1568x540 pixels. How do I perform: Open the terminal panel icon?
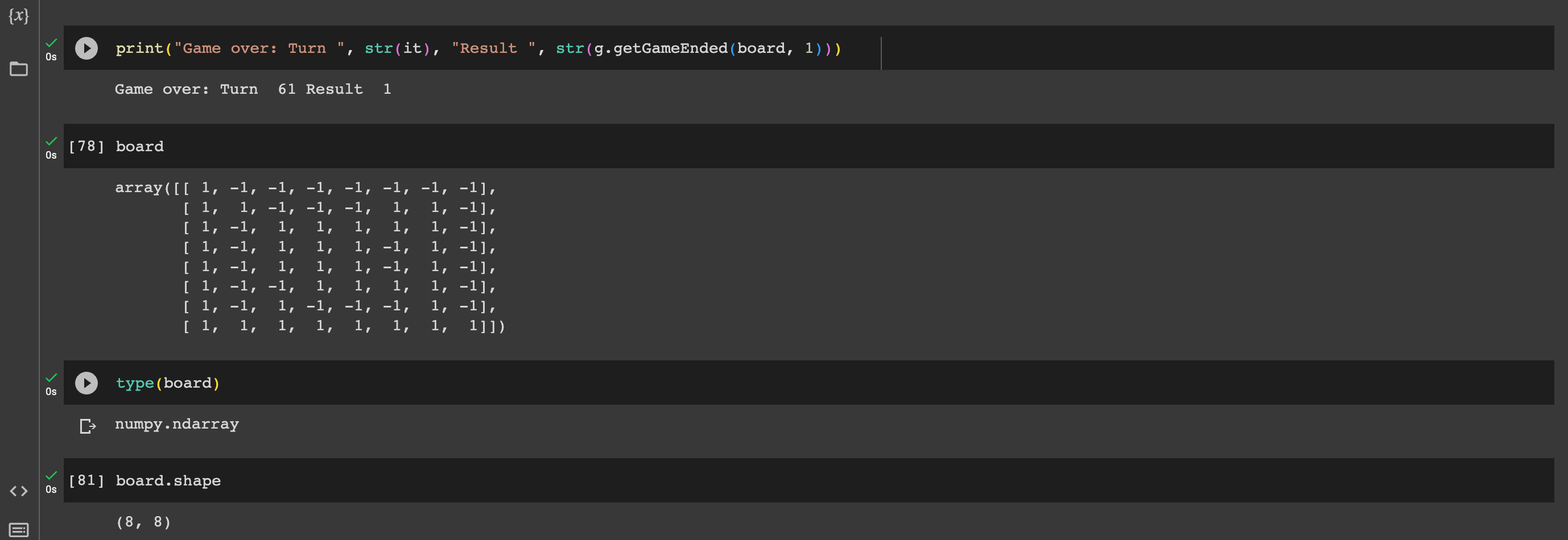pyautogui.click(x=18, y=530)
